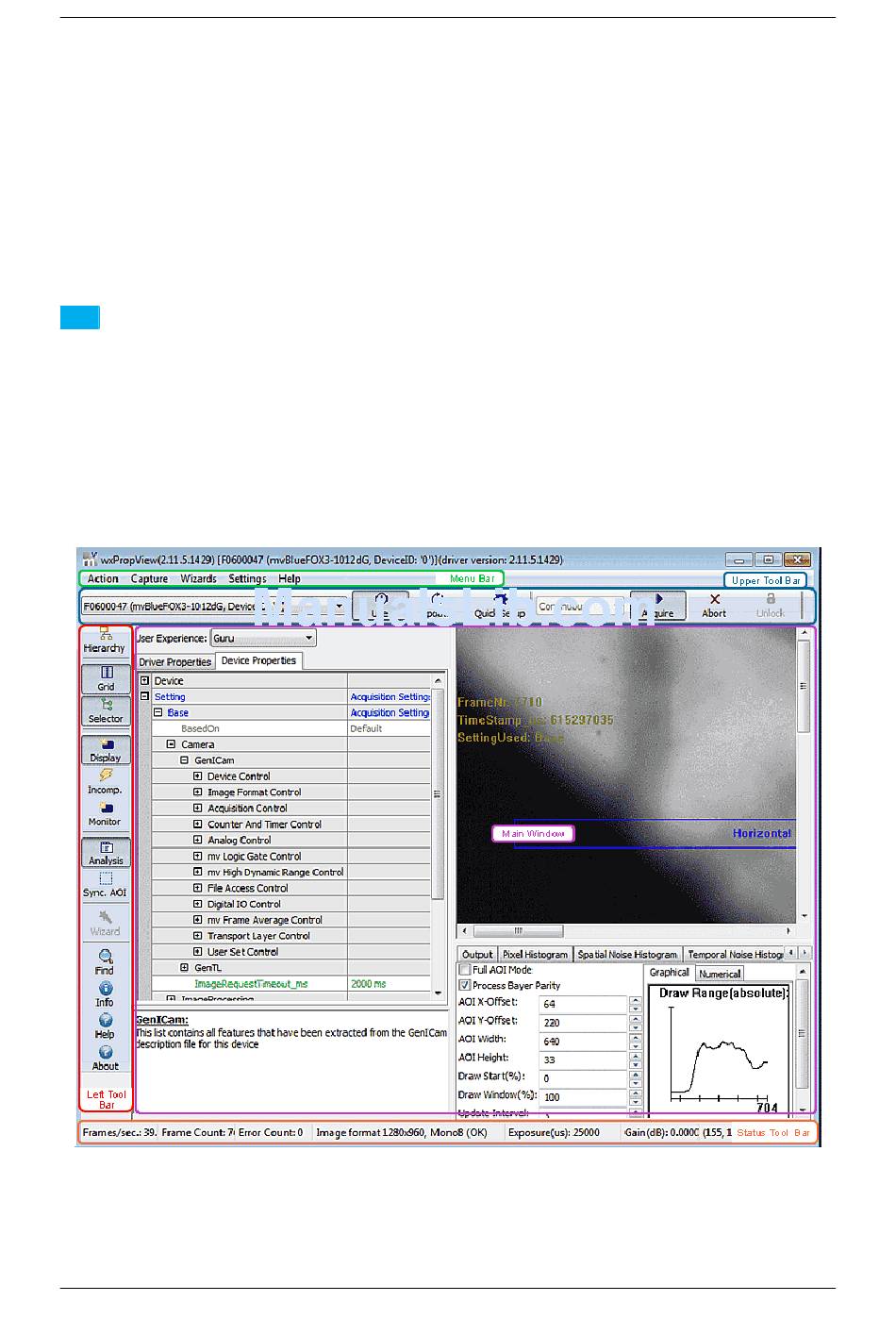This screenshot has height=1318, width=896.
Task: Expand the Device tree node
Action: [145, 680]
